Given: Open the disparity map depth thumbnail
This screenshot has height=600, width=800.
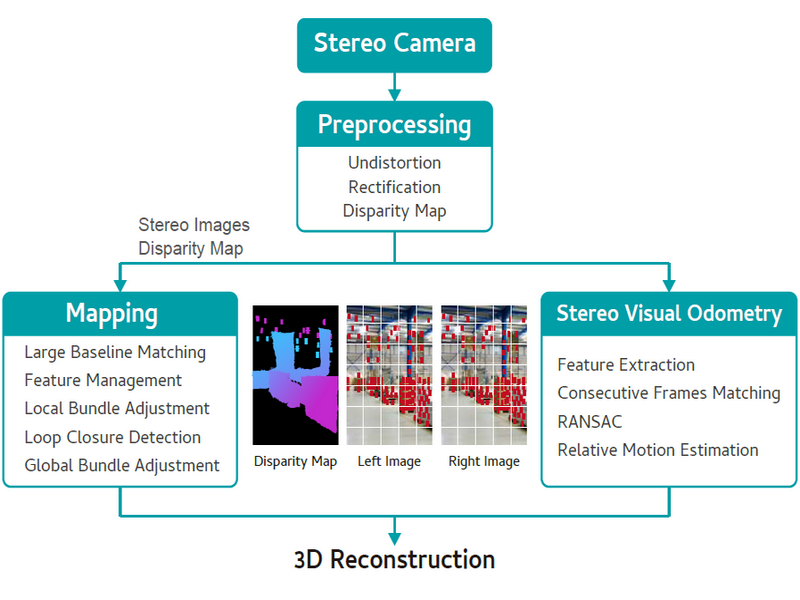Looking at the screenshot, I should click(295, 375).
